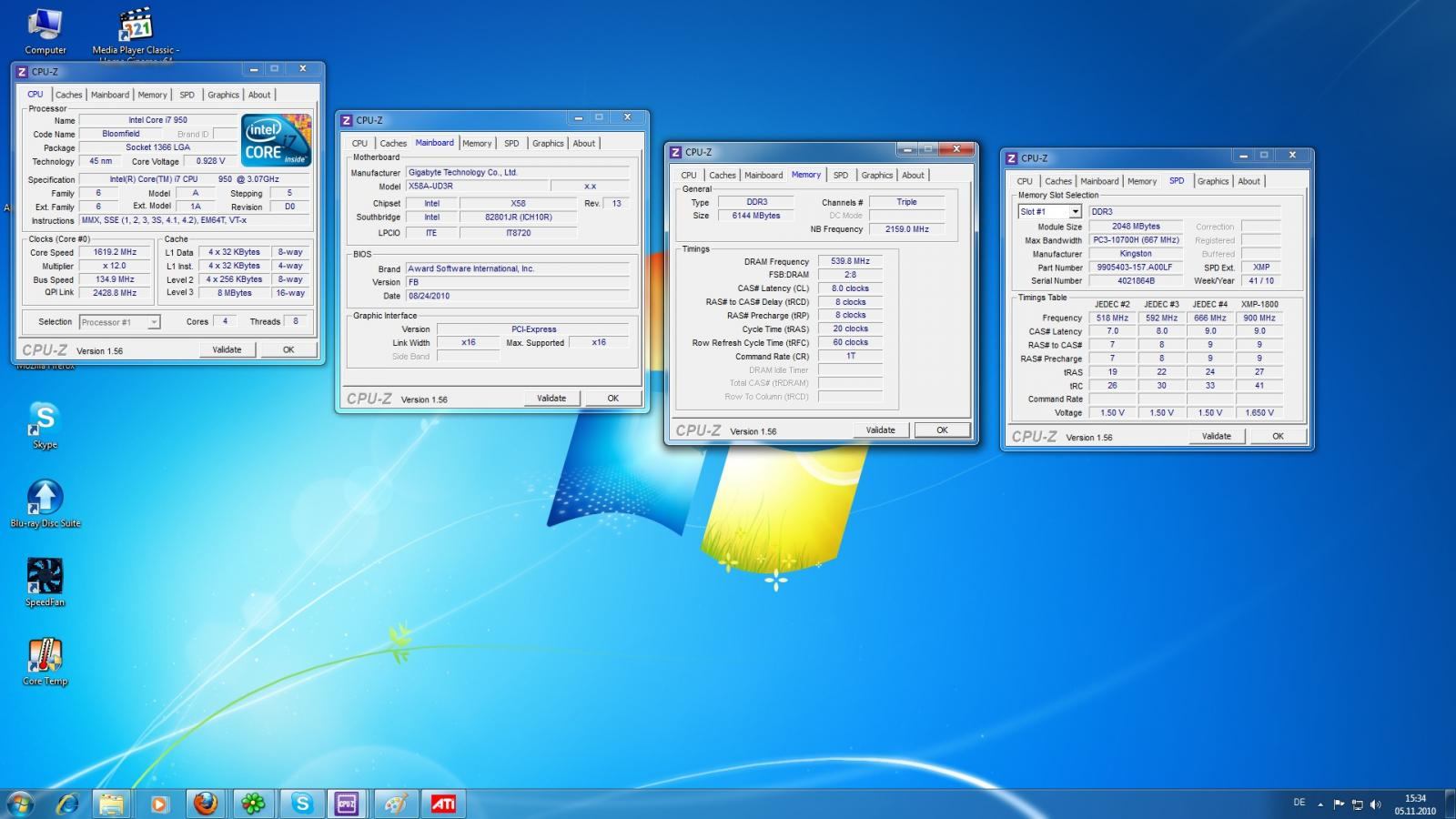Click the Part Number 9905403-157.A00LF field

click(1135, 268)
